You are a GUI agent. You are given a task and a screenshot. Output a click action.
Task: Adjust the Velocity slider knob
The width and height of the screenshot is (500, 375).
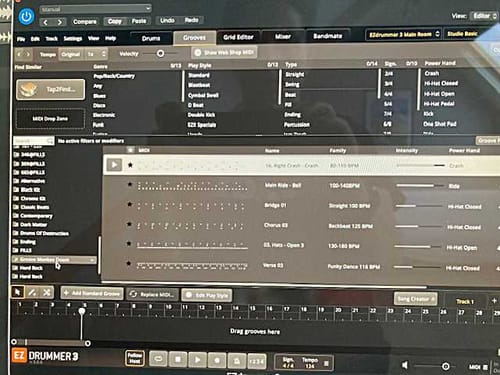[x=160, y=53]
